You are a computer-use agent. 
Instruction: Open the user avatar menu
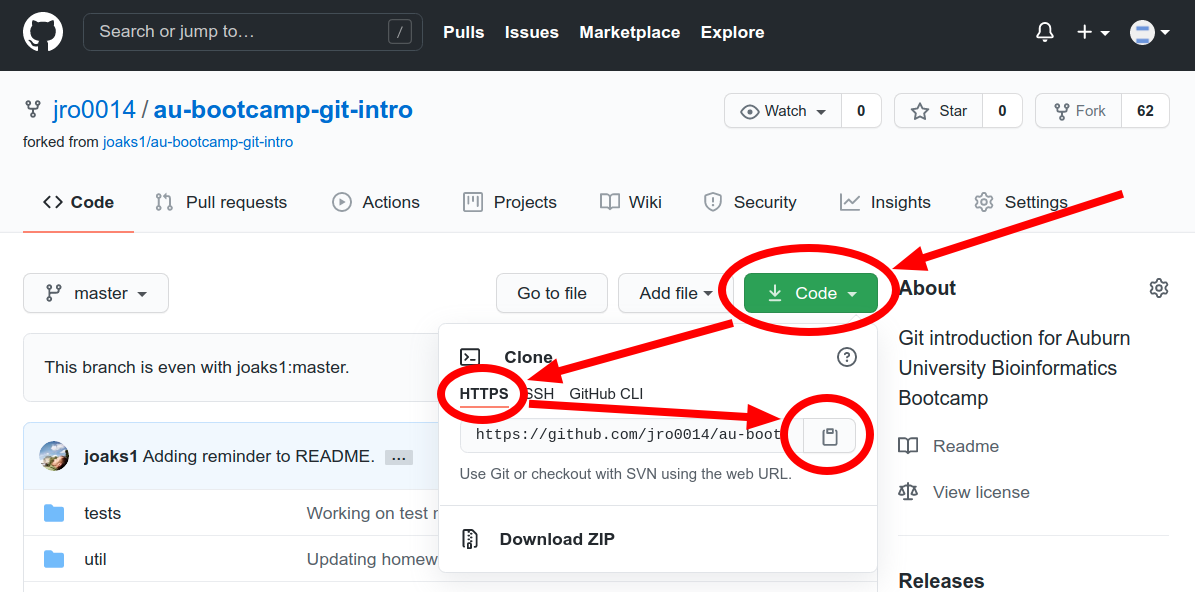[x=1150, y=32]
